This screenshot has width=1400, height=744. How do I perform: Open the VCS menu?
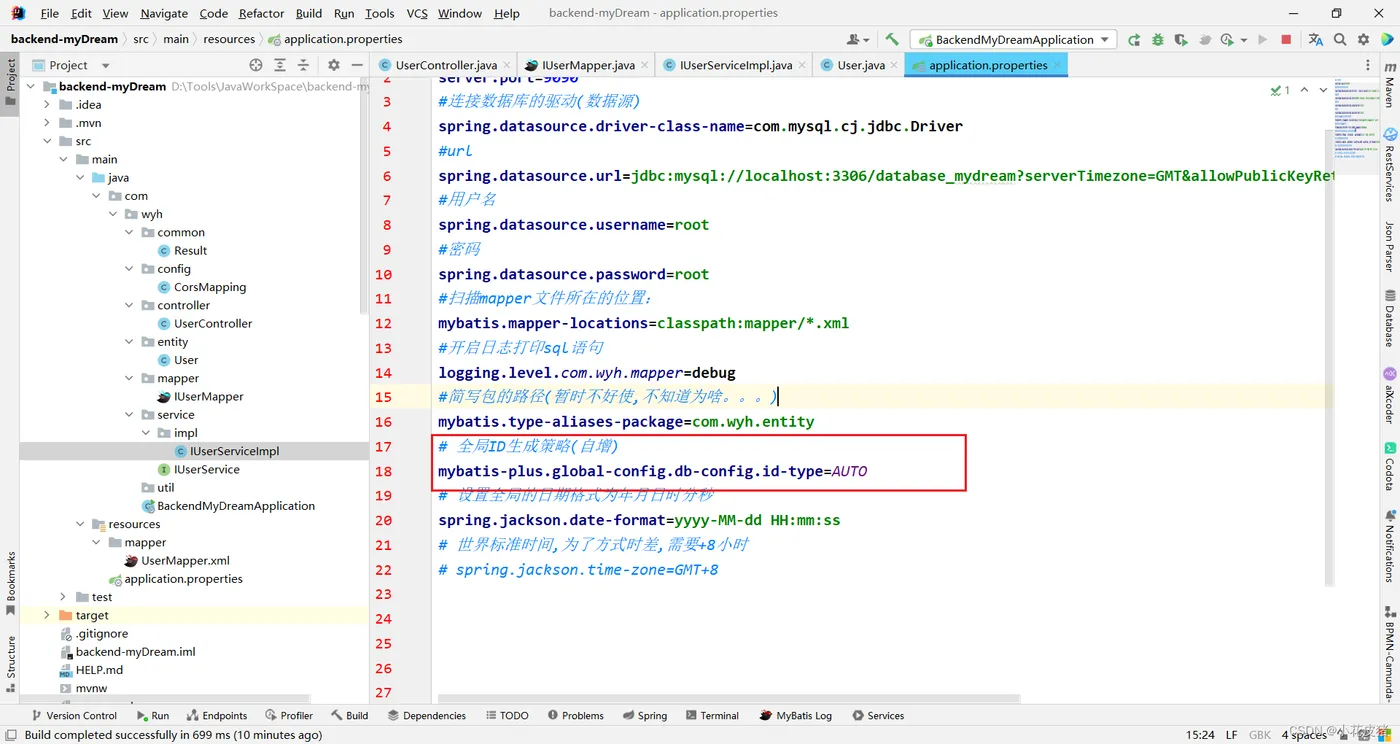point(418,13)
